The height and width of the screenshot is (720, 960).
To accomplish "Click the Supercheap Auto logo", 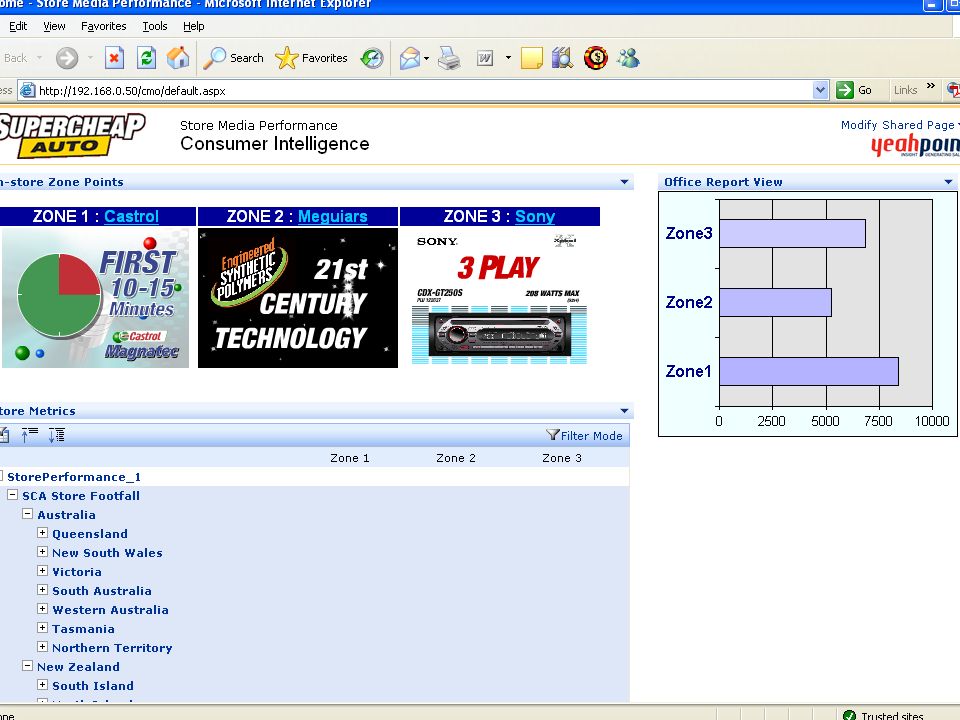I will pyautogui.click(x=72, y=135).
